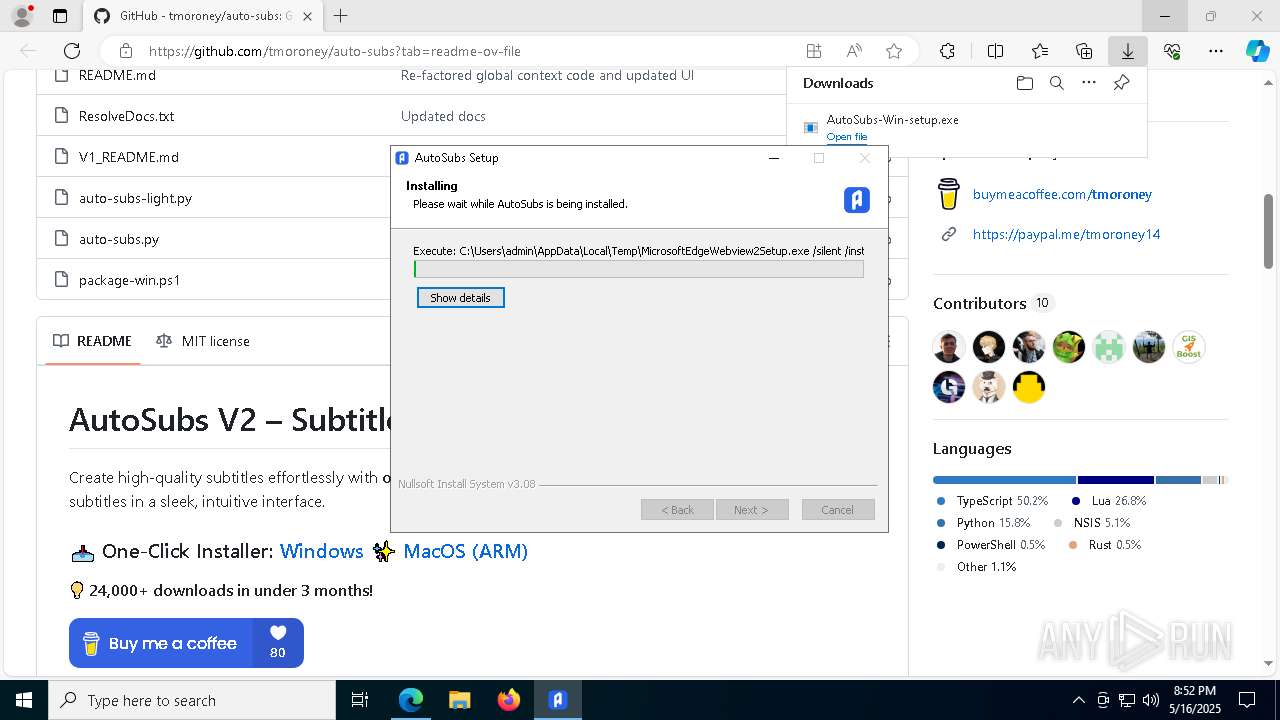1280x720 pixels.
Task: Click Open file link under AutoSubs-Win-setup.exe
Action: [846, 137]
